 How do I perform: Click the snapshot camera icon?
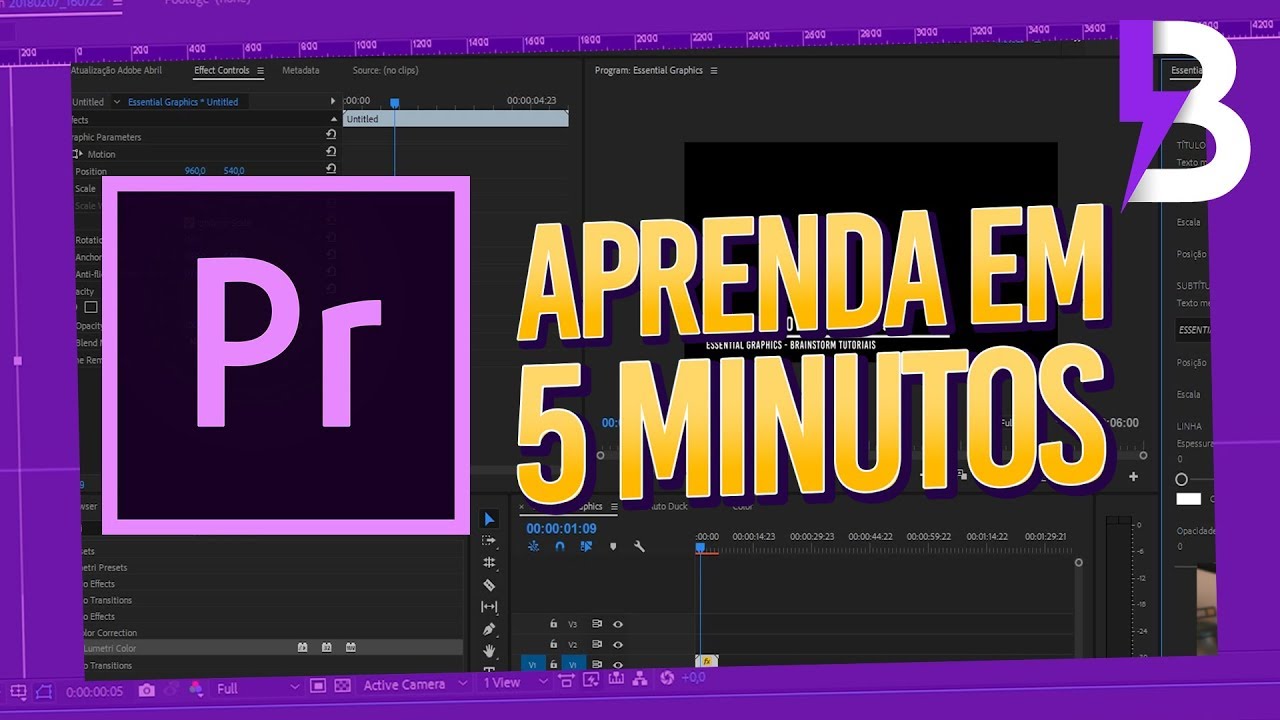point(147,689)
